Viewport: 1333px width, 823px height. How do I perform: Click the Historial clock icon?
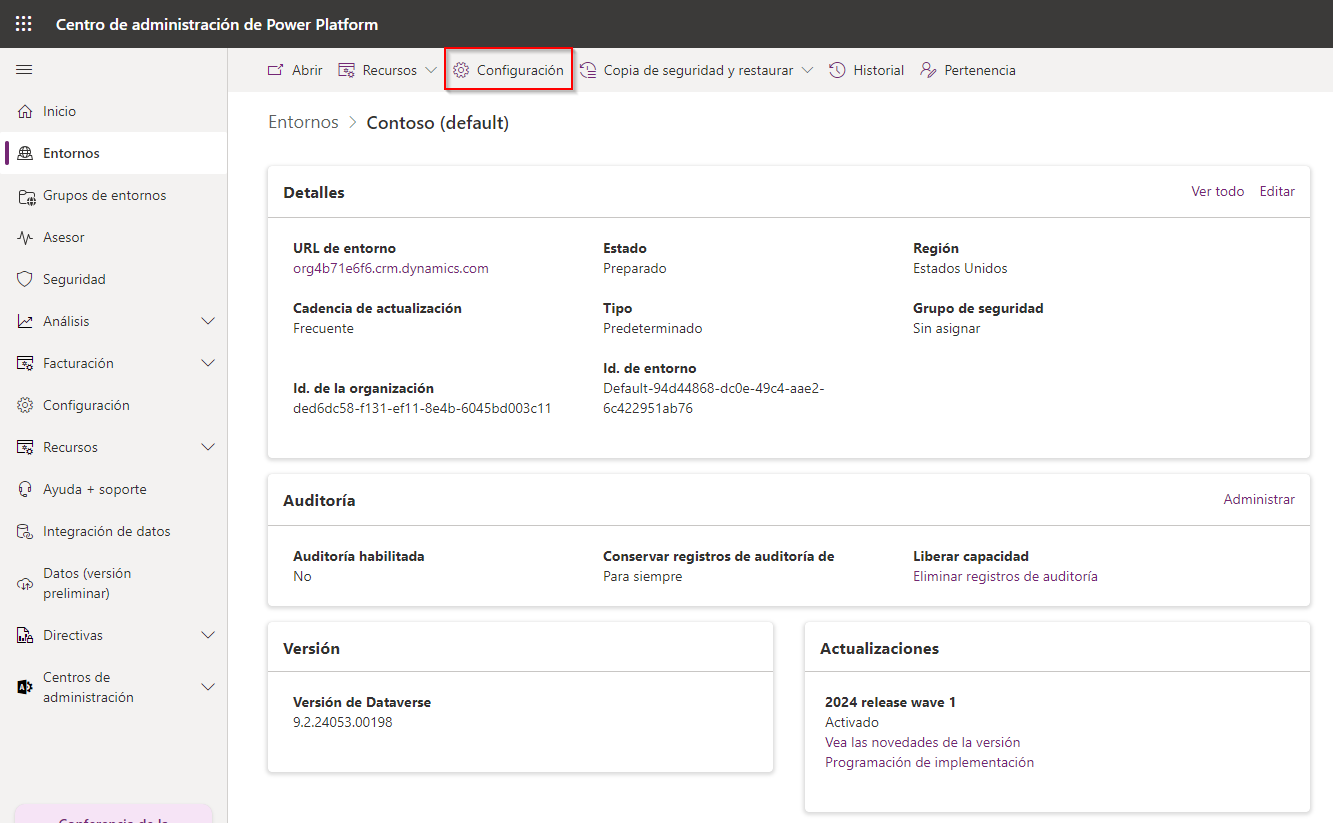pos(837,70)
